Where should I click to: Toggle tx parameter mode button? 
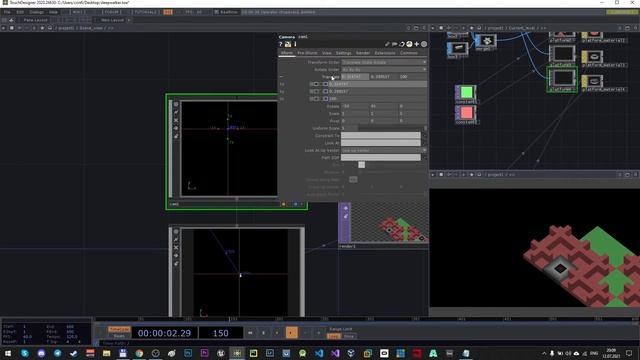326,84
